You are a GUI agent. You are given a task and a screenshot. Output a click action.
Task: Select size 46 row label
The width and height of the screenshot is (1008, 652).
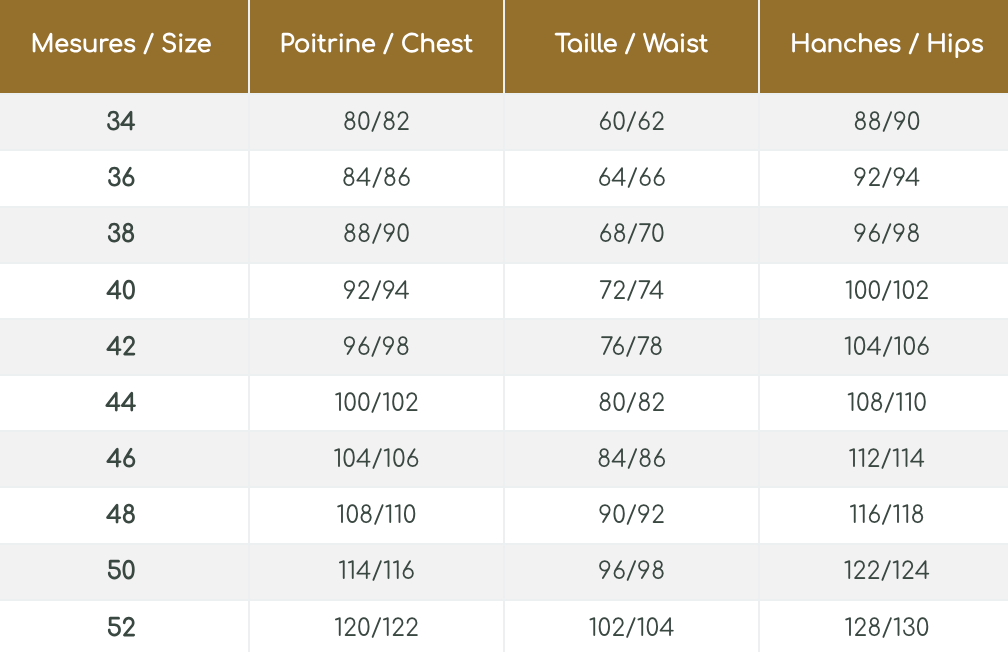click(121, 458)
